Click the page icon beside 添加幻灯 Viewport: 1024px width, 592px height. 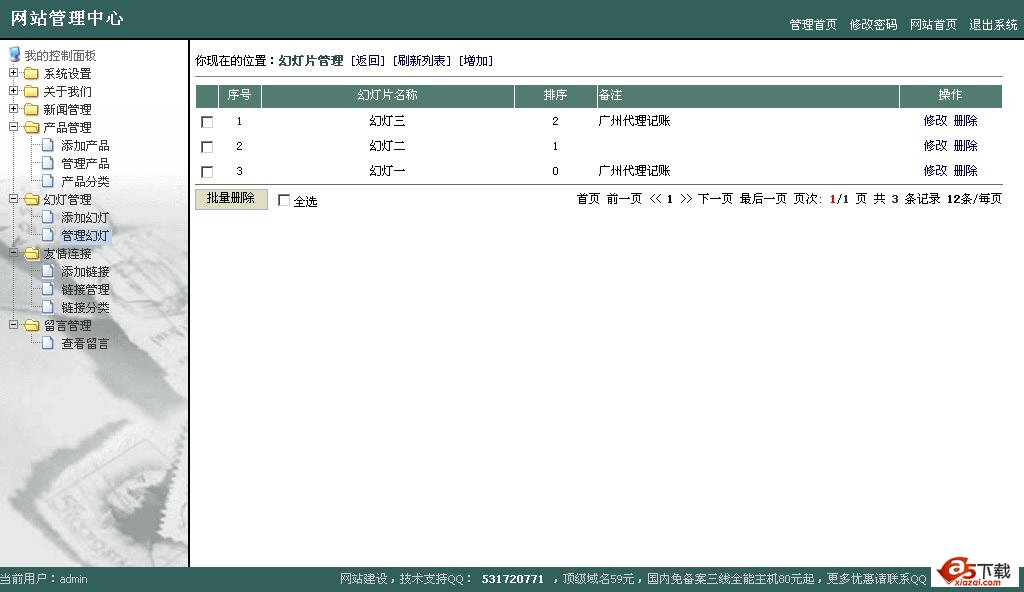pyautogui.click(x=48, y=217)
